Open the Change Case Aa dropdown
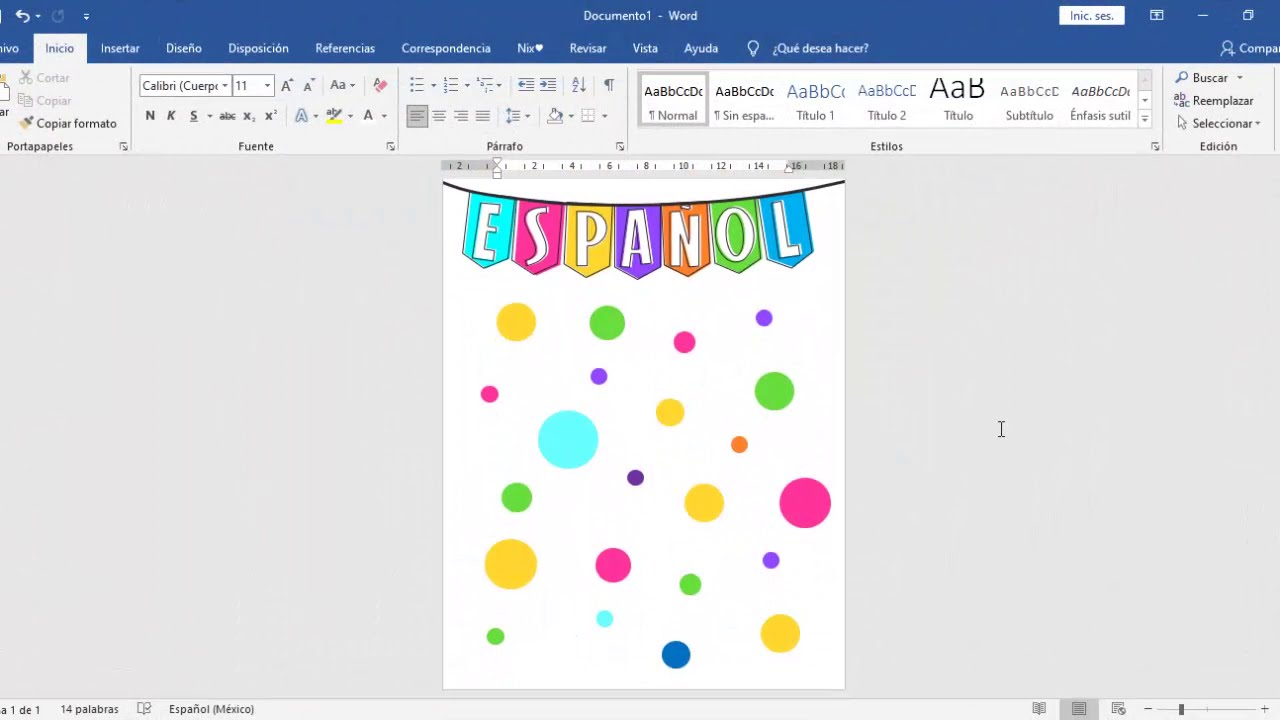The height and width of the screenshot is (720, 1280). 343,86
